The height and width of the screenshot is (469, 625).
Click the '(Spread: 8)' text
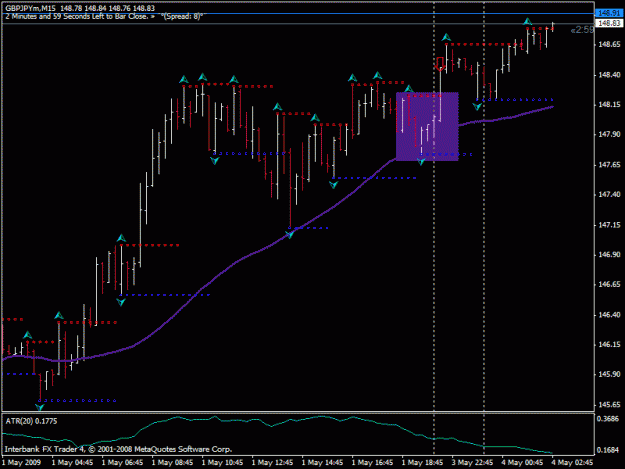coord(182,17)
